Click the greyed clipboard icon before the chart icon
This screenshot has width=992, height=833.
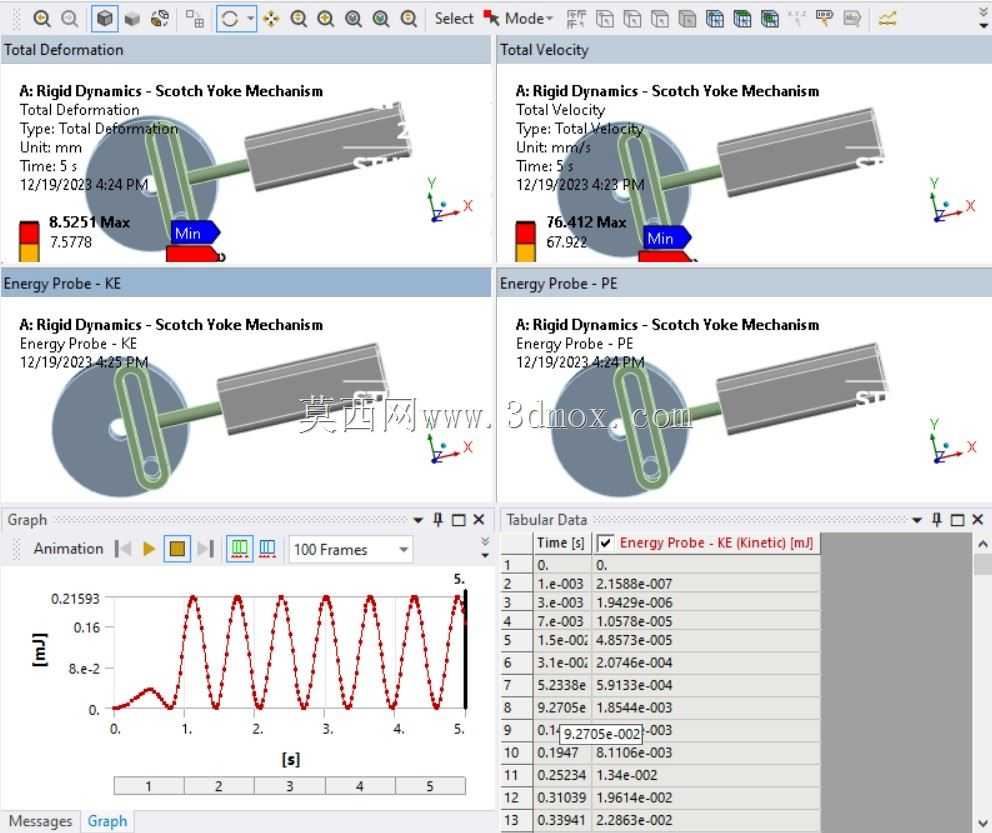(852, 19)
